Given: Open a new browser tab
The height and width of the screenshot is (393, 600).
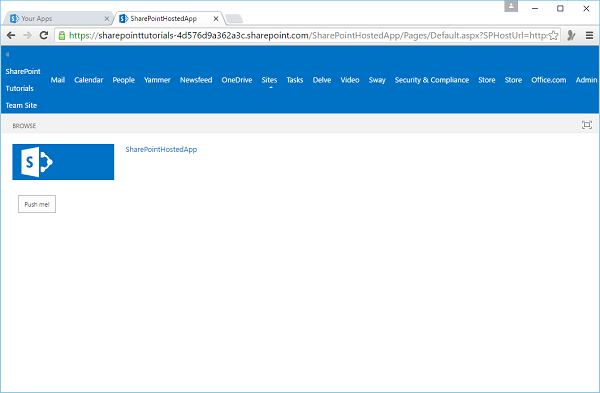Looking at the screenshot, I should pos(233,18).
